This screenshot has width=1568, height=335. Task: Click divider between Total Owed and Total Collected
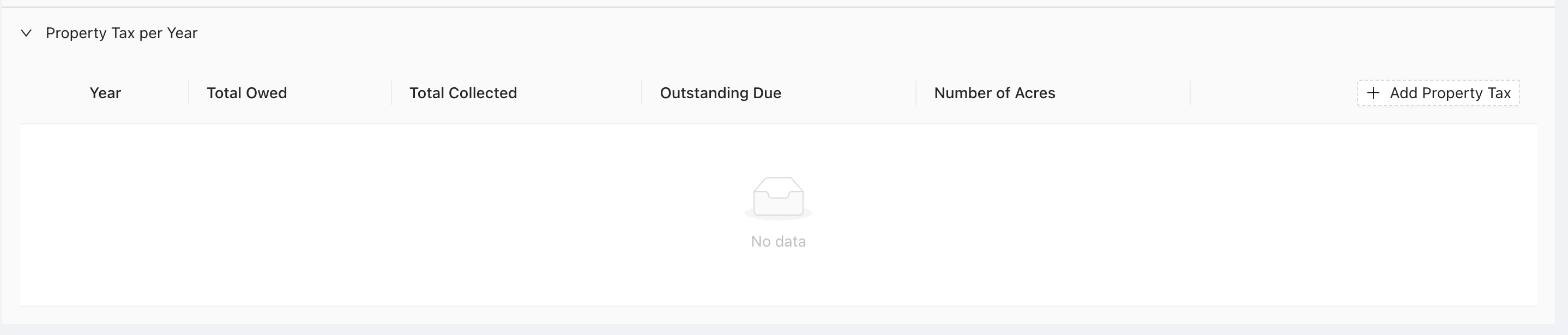391,93
